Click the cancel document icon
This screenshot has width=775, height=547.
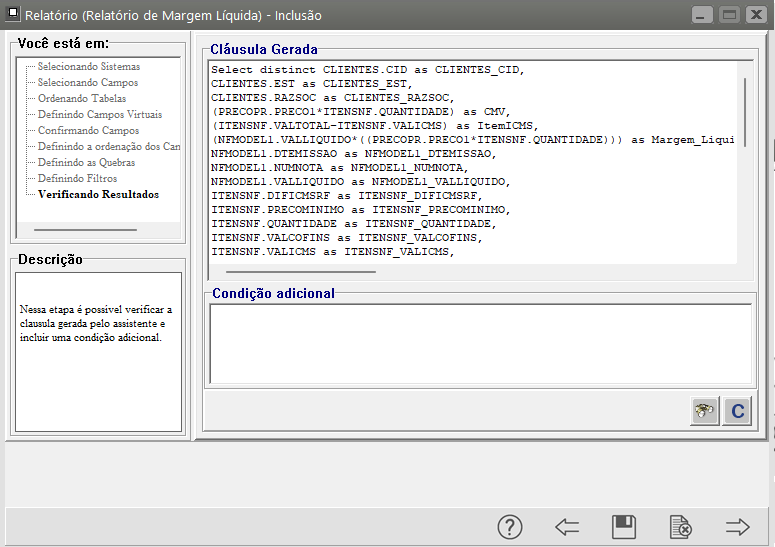681,526
